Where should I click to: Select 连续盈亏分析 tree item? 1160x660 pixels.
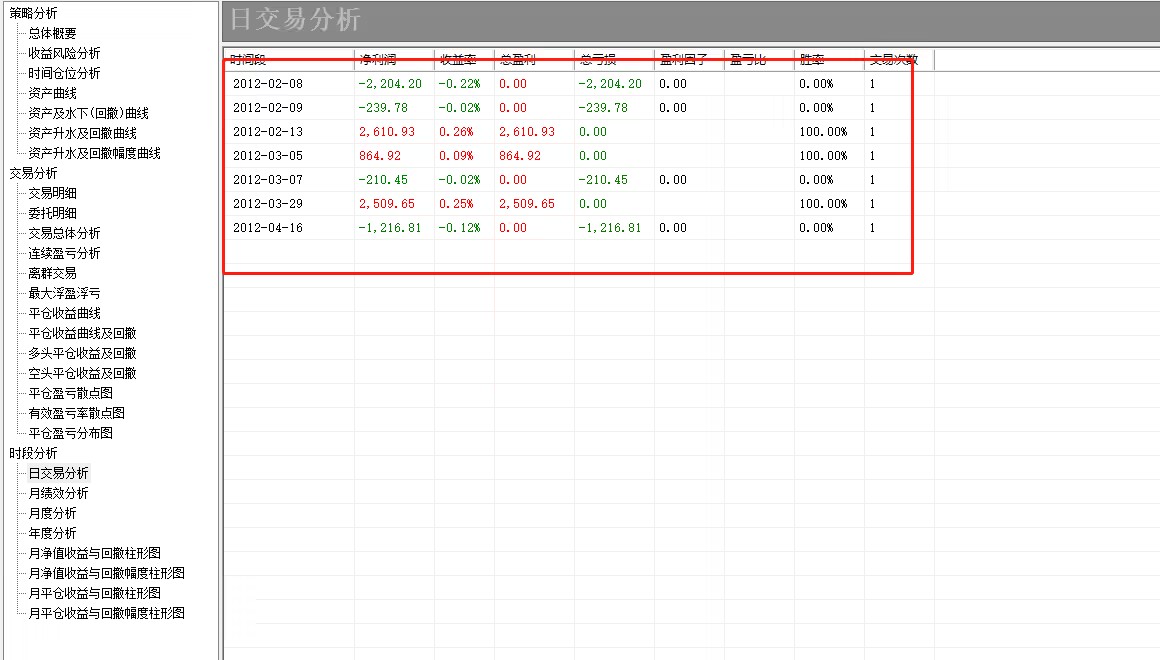[64, 253]
